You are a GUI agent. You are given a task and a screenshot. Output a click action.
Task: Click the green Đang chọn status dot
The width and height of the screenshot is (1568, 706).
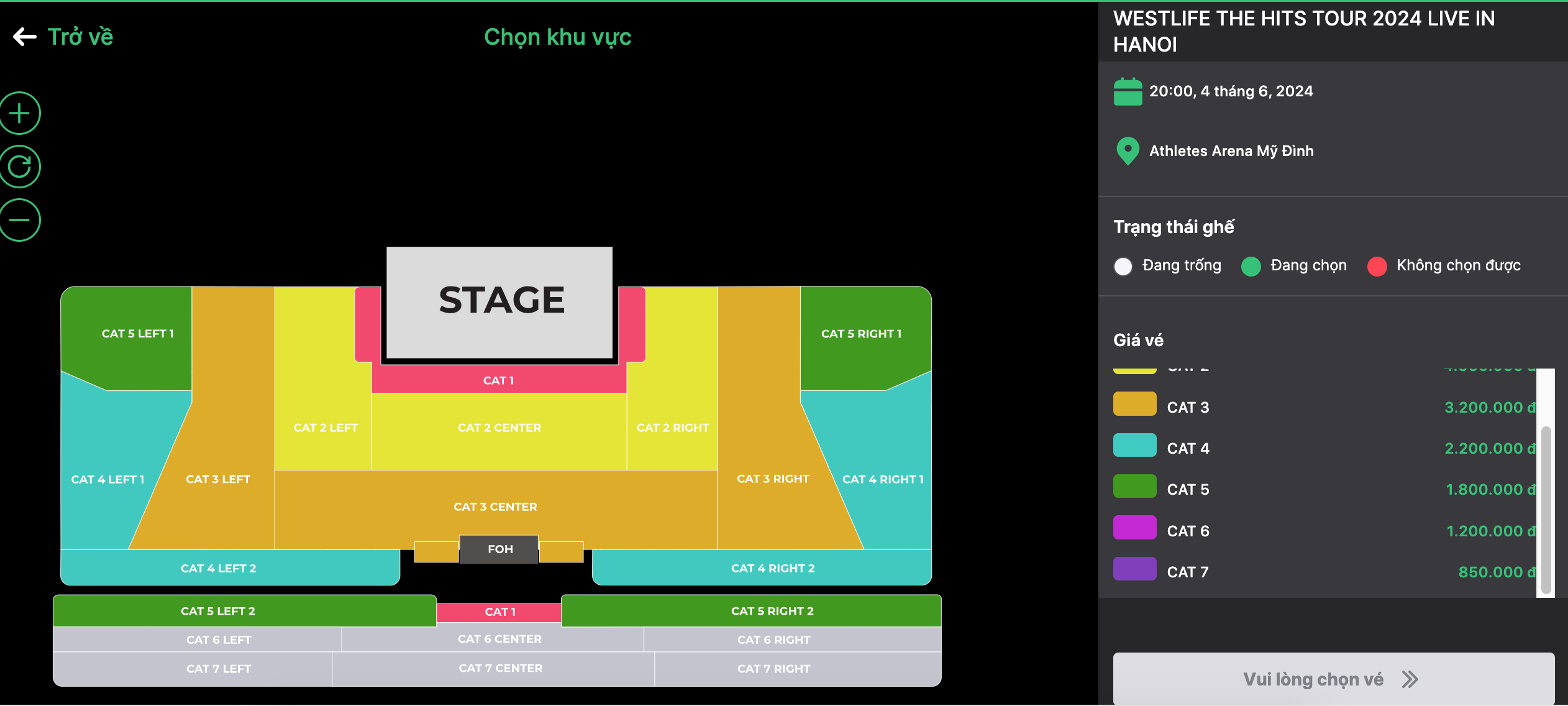(1251, 266)
